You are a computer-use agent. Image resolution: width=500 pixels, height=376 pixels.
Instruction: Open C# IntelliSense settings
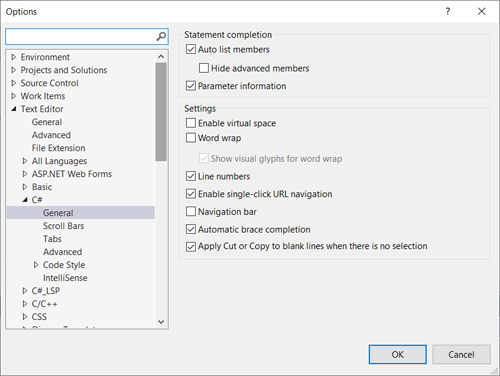click(65, 278)
